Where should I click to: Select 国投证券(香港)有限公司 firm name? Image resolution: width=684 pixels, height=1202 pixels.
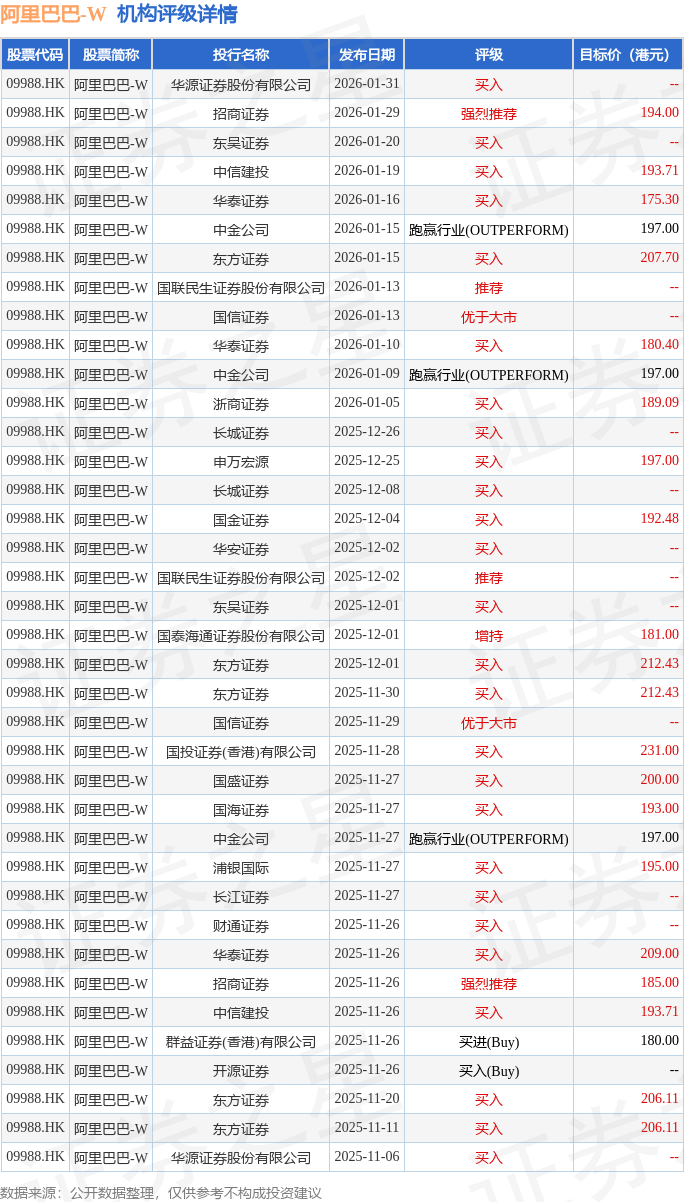241,751
